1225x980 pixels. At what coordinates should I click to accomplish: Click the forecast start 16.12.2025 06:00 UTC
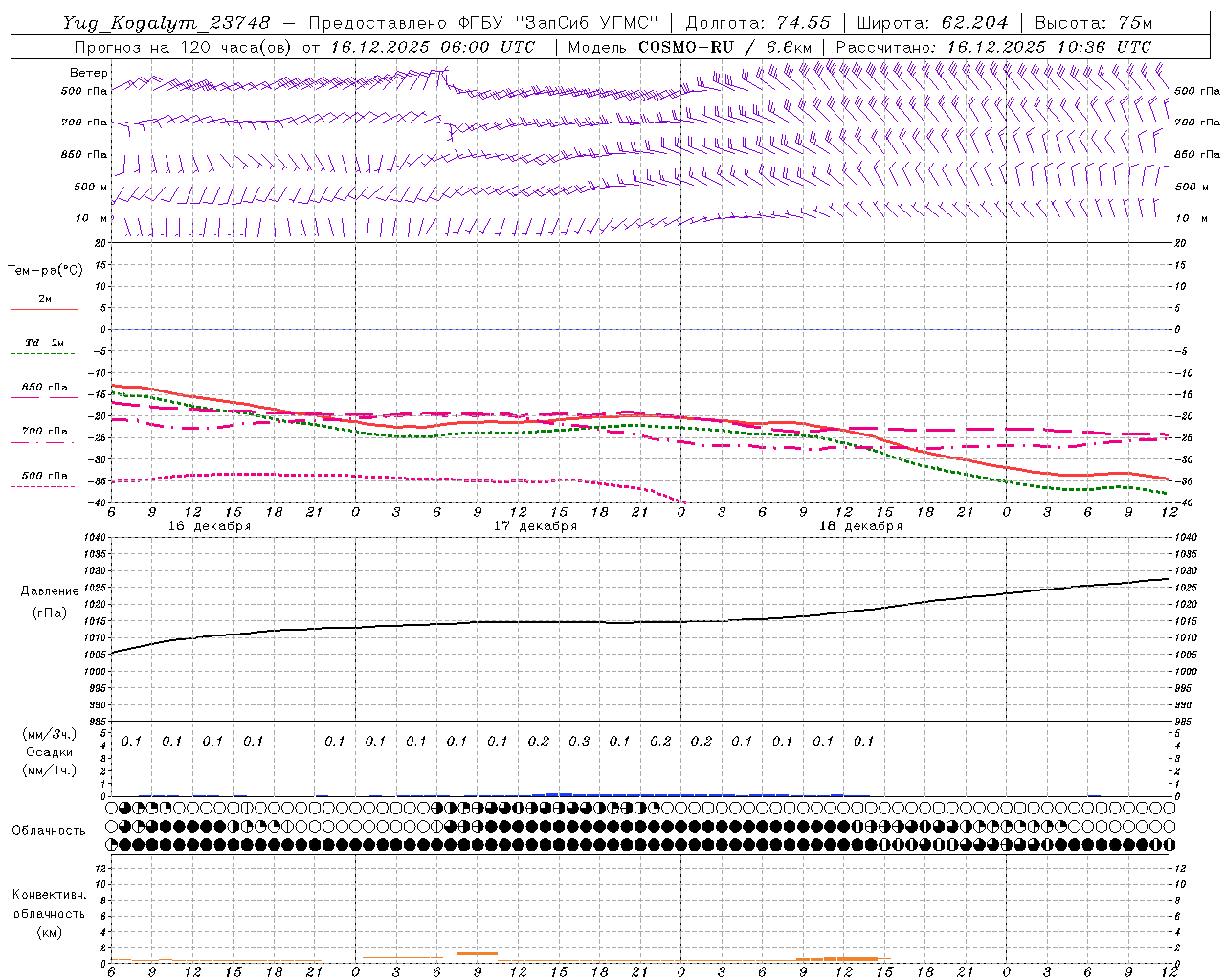pyautogui.click(x=433, y=47)
